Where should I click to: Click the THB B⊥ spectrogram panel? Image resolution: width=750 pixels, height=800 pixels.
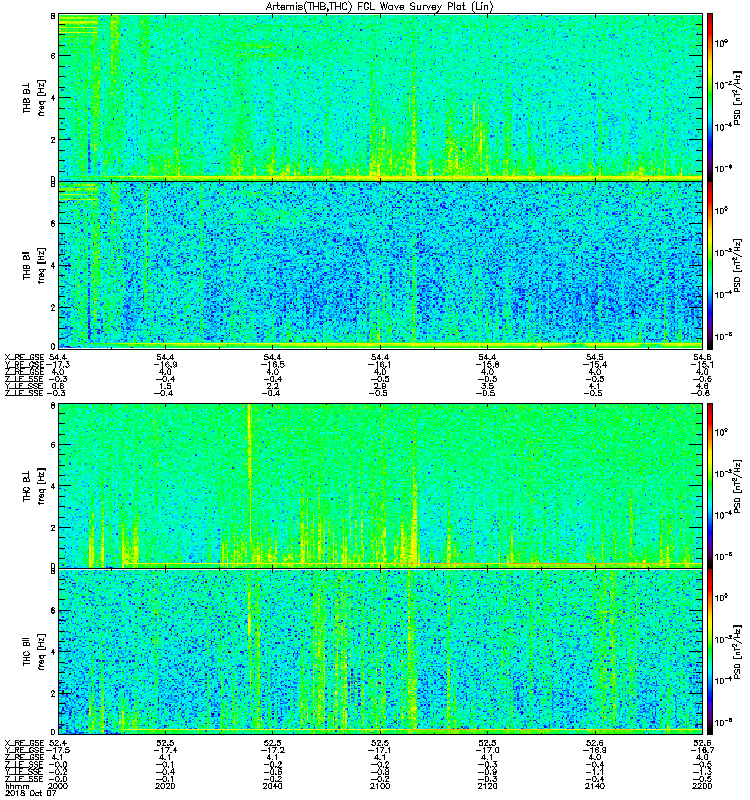[x=381, y=97]
